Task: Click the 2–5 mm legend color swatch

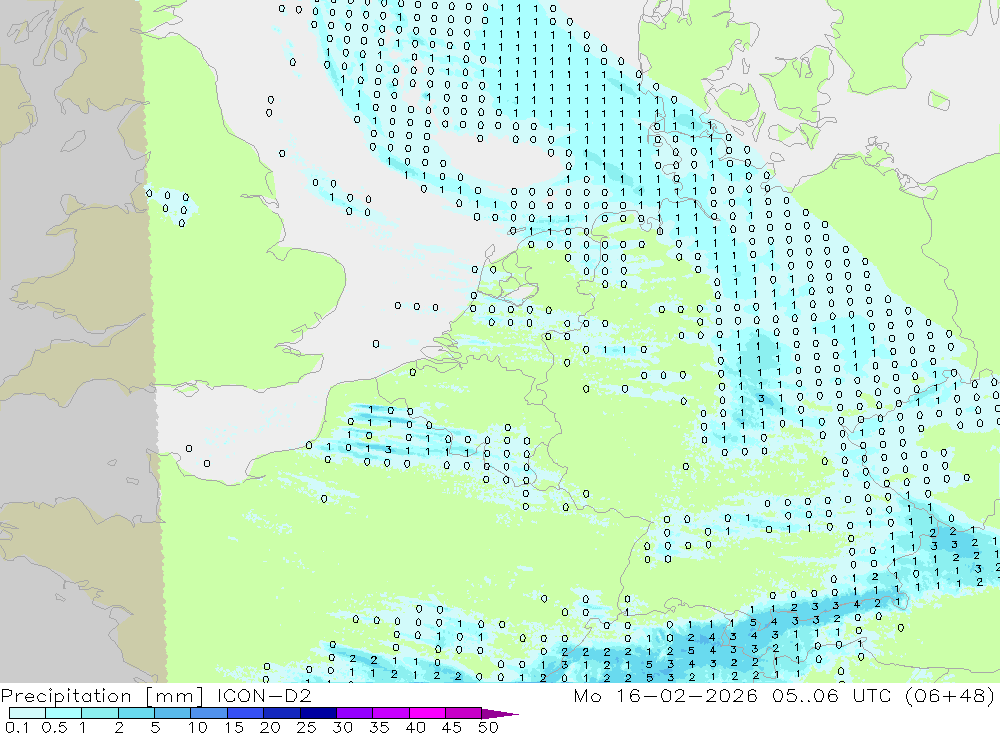Action: 136,713
